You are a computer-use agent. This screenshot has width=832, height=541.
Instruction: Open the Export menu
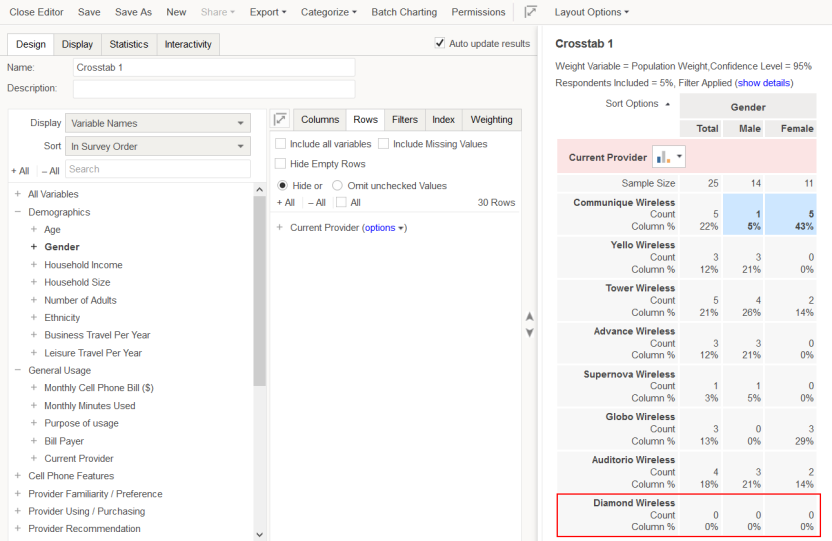tap(268, 12)
